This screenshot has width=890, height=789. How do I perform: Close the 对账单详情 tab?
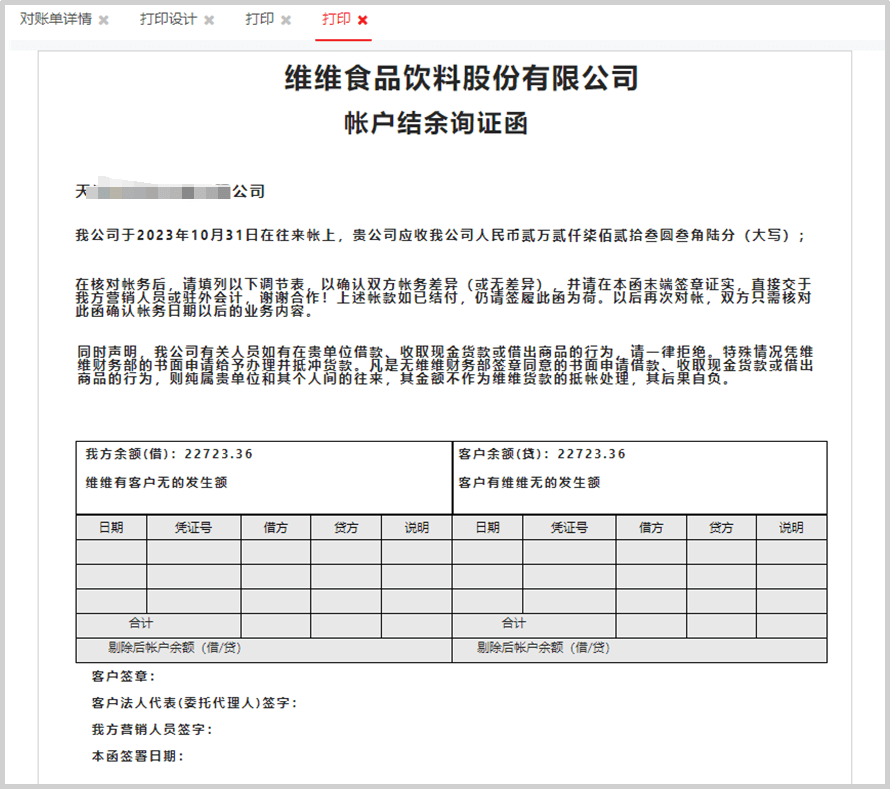click(x=104, y=20)
